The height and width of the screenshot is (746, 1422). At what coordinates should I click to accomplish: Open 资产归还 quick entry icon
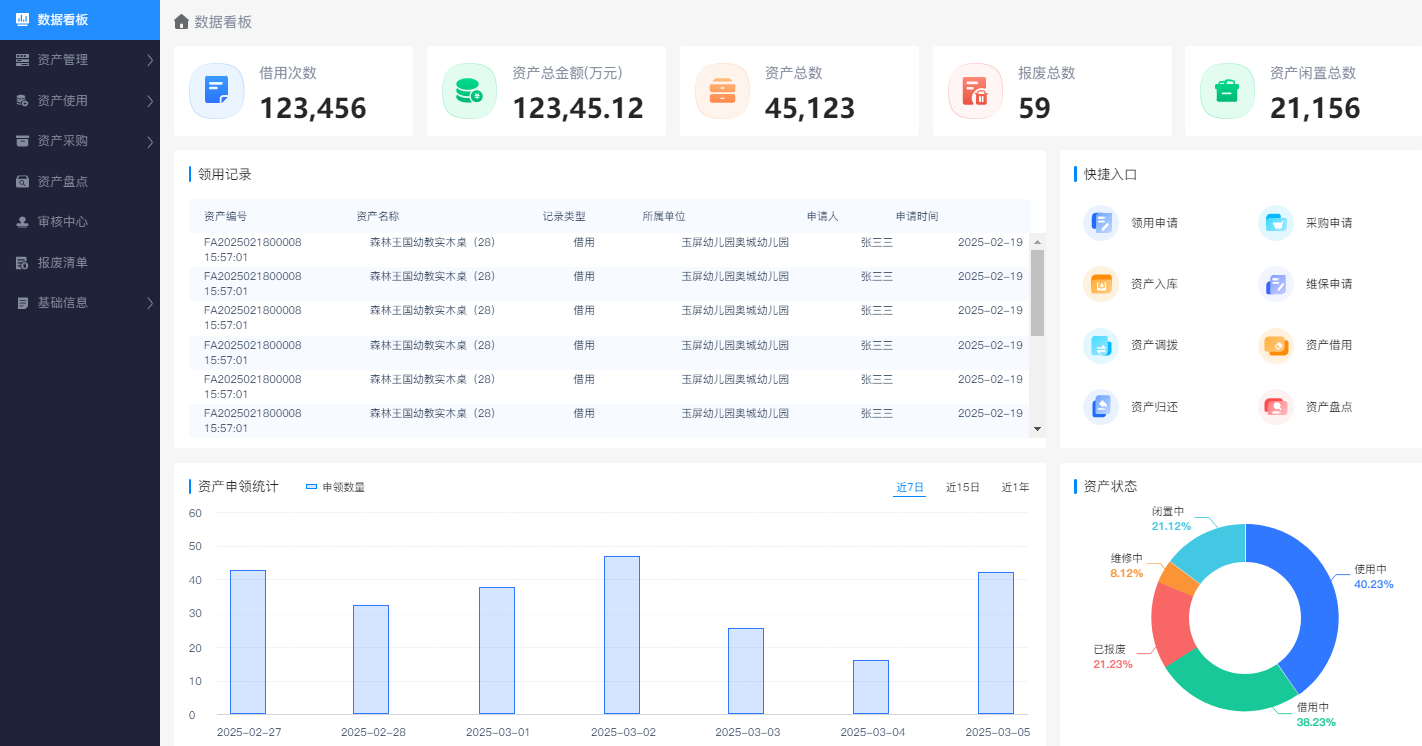(1101, 407)
